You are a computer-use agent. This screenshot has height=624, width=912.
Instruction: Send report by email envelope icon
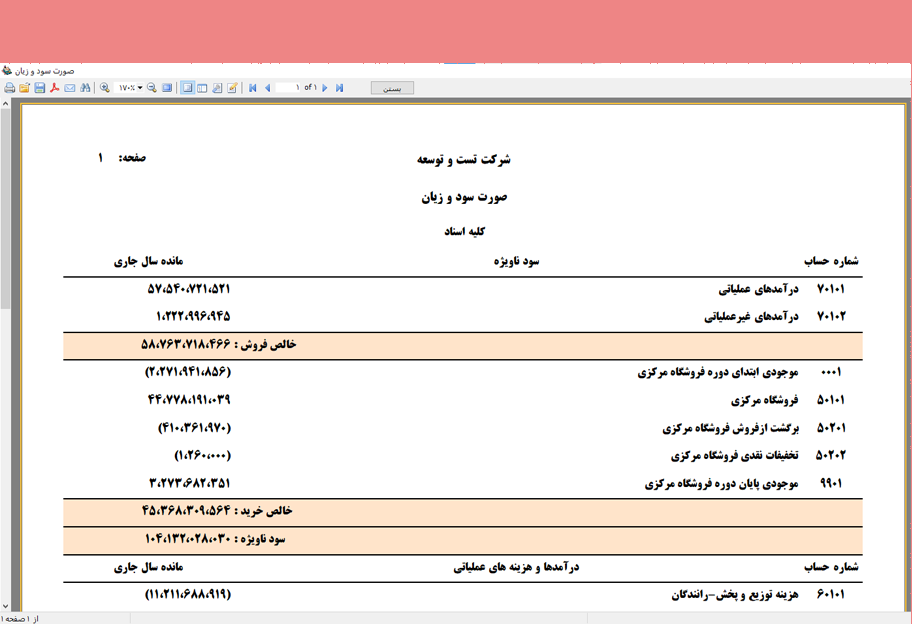[x=70, y=88]
